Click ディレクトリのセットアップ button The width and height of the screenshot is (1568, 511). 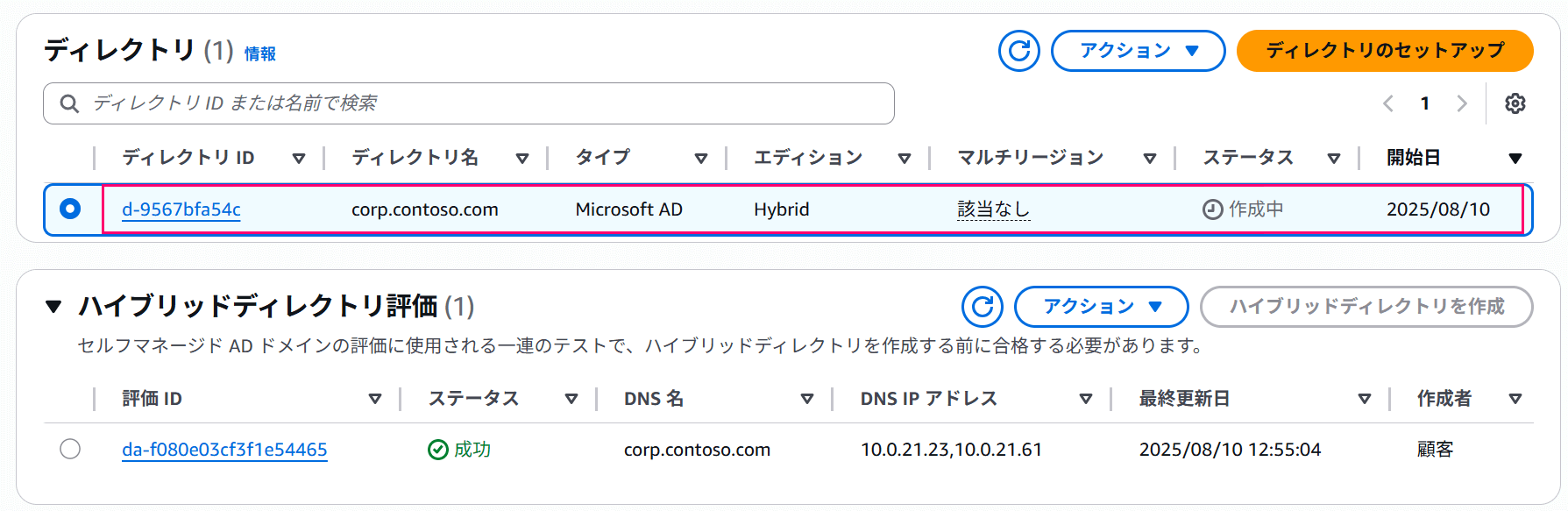click(x=1385, y=51)
